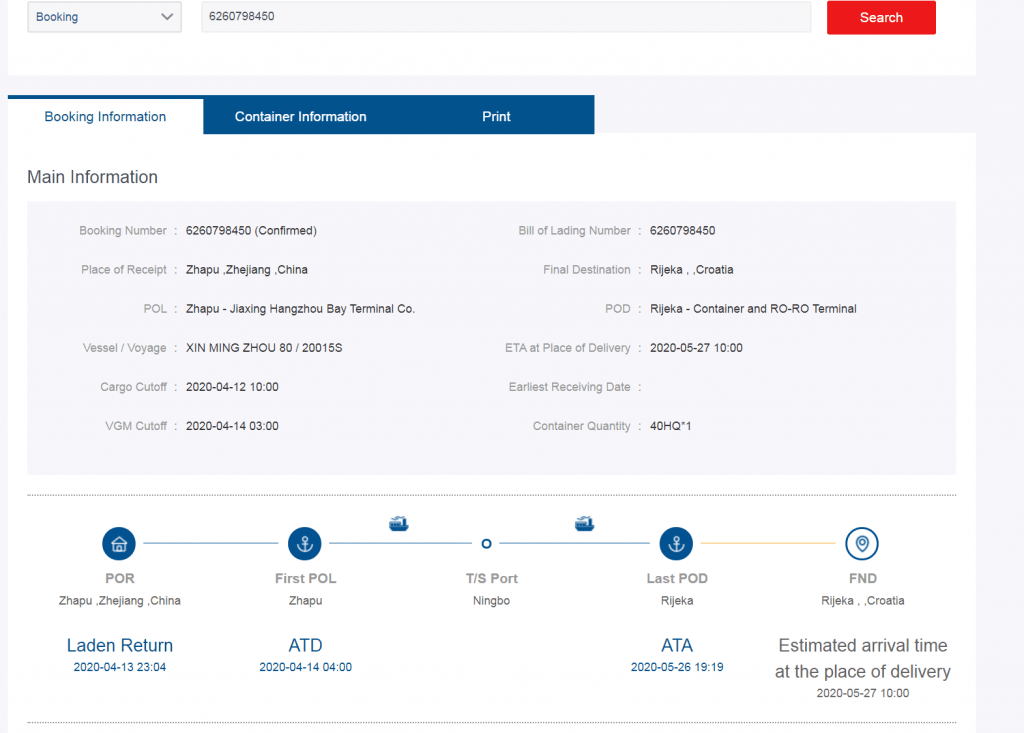Click the First POL anchor icon

(305, 544)
